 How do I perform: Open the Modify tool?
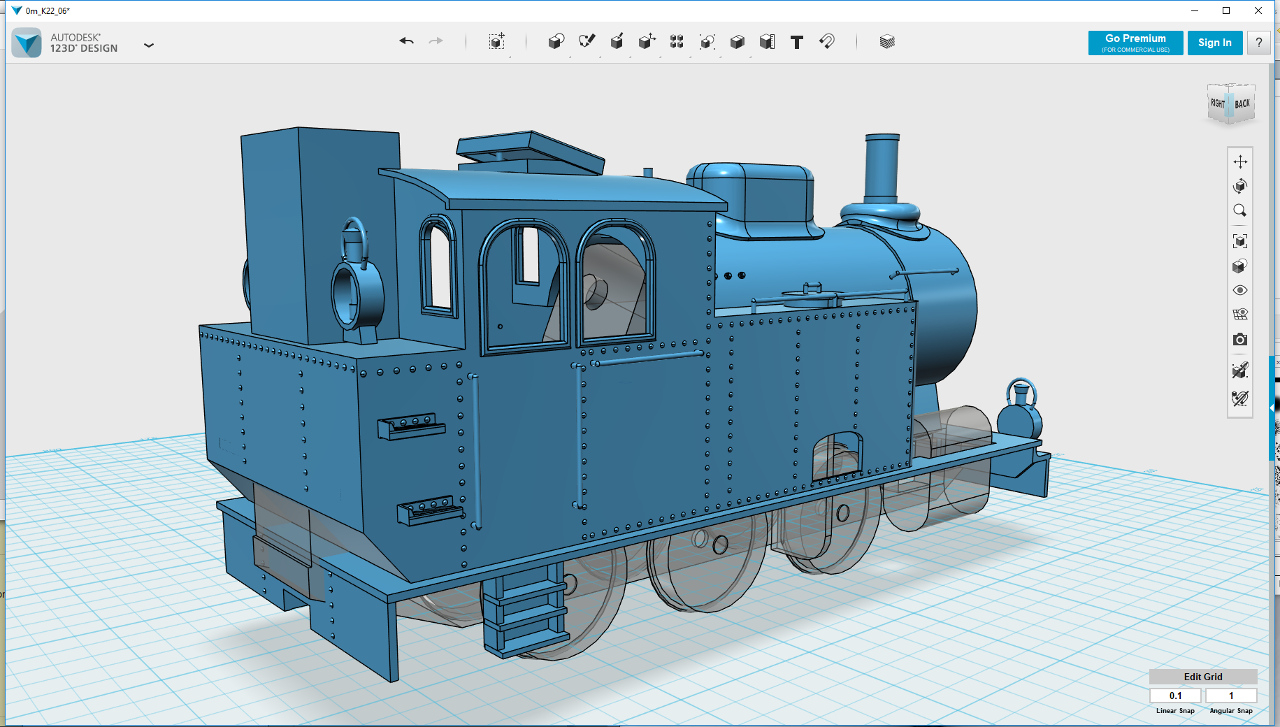[x=647, y=41]
